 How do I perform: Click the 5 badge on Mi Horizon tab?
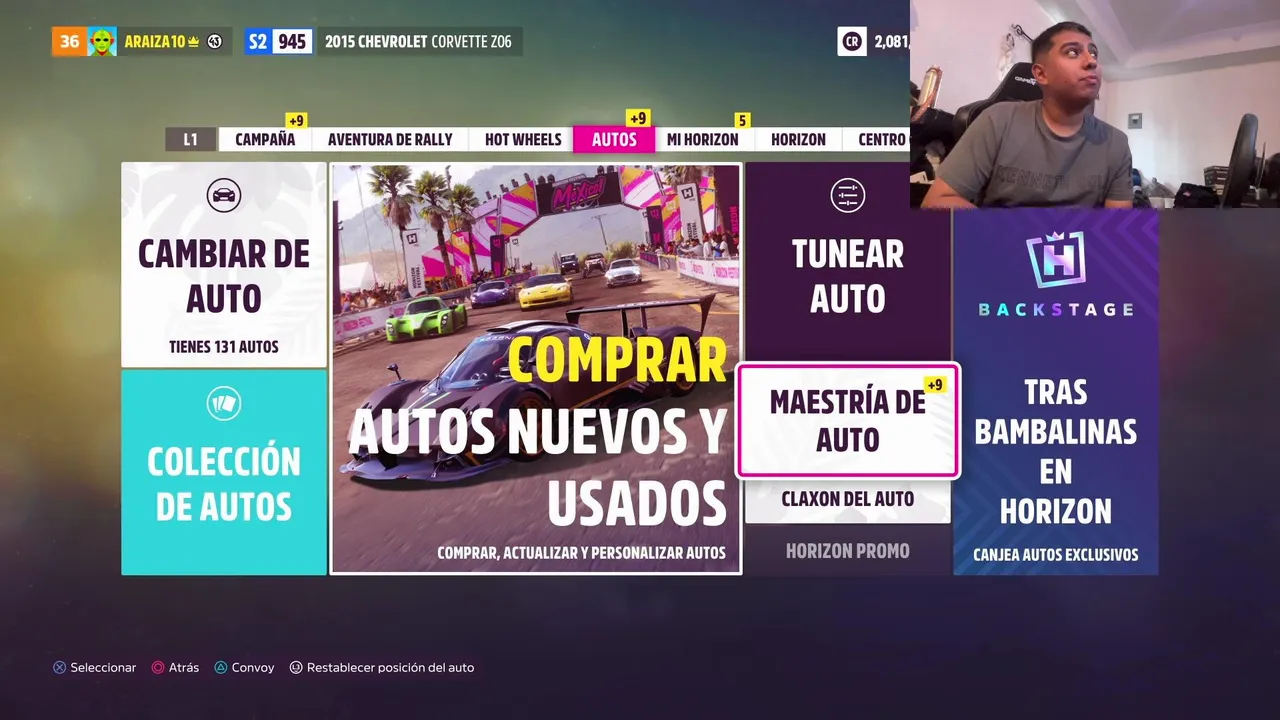click(742, 120)
